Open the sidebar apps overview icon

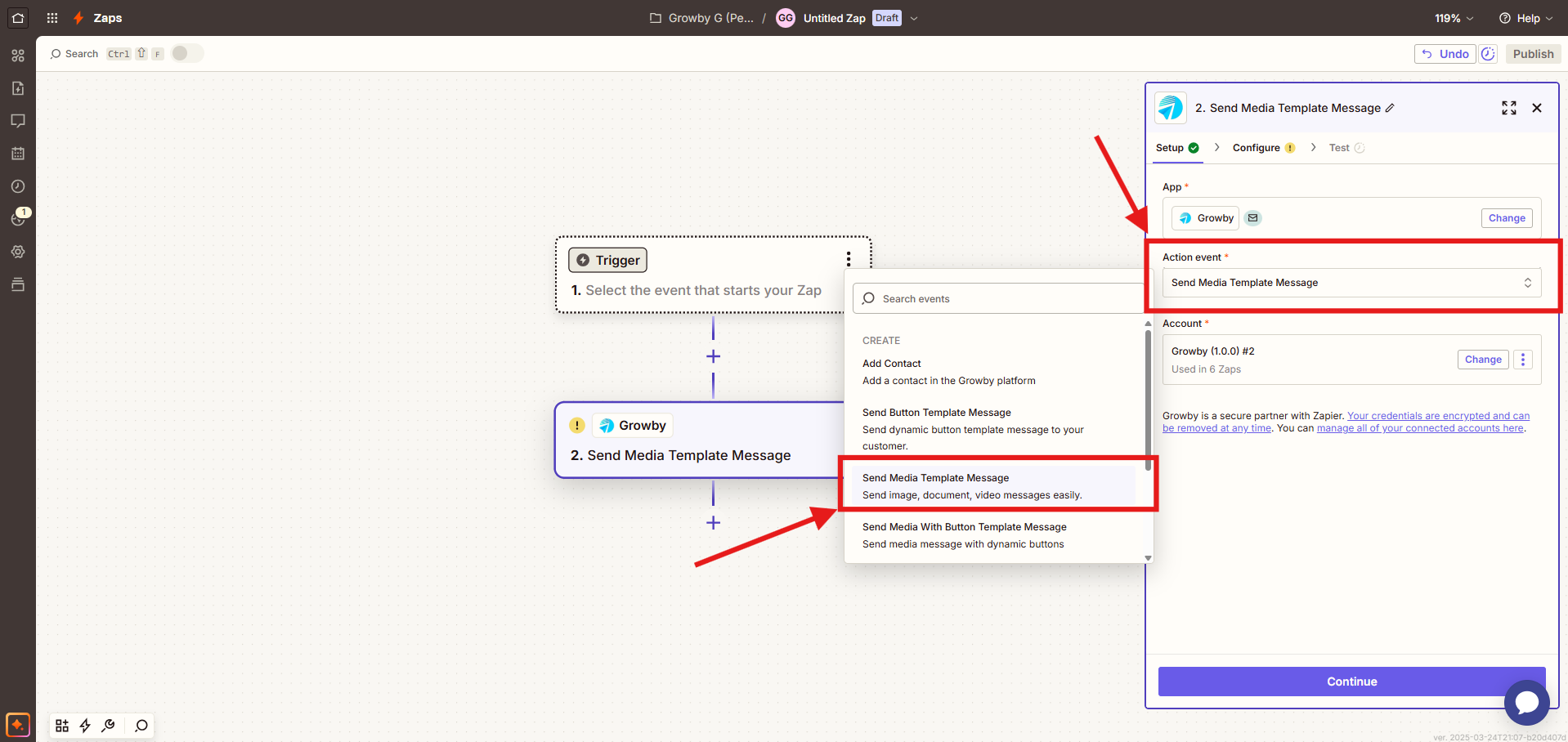click(18, 56)
